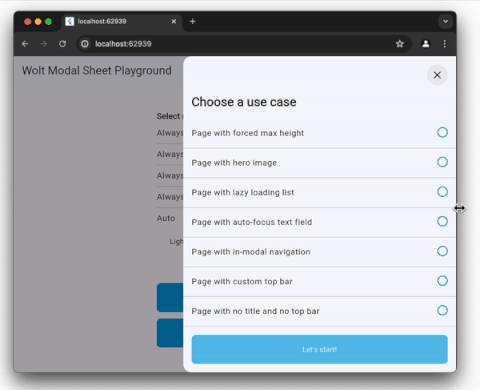Select Page with forced max height radio
Screen dimensions: 480x390
442,132
